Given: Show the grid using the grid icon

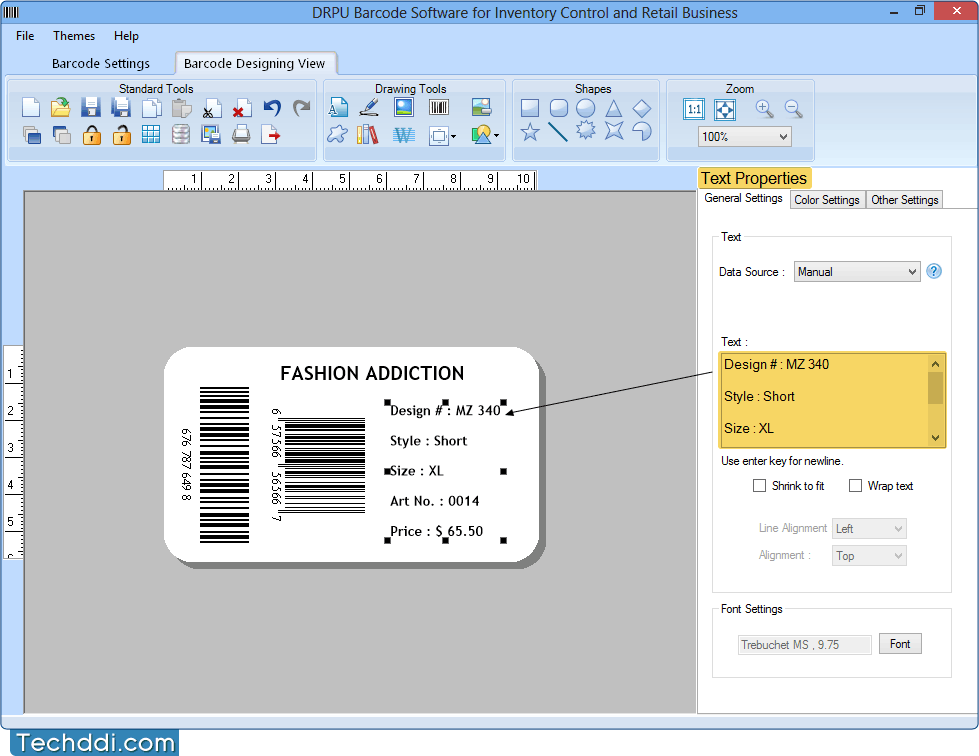Looking at the screenshot, I should (150, 135).
